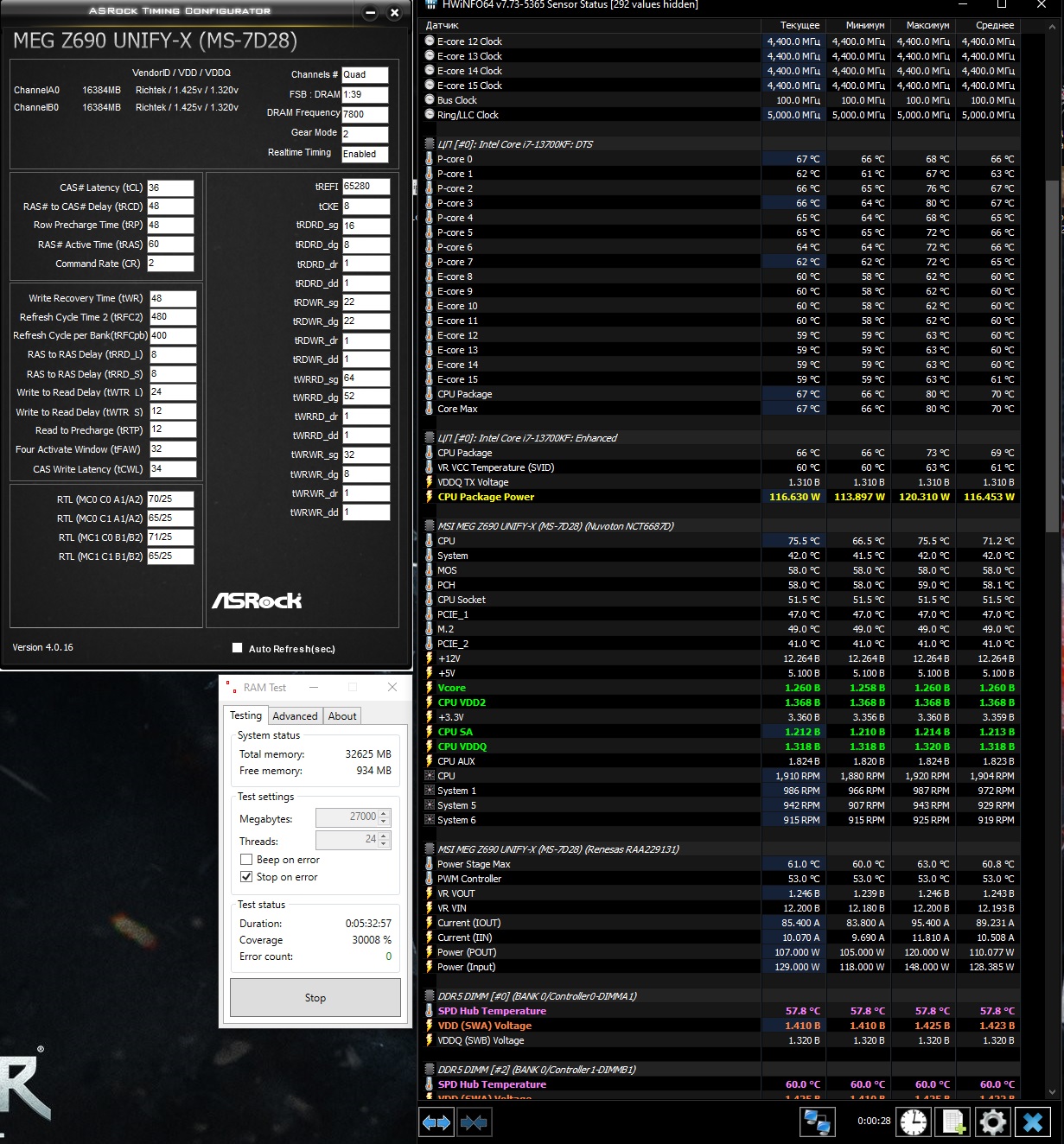This screenshot has height=1144, width=1064.
Task: Click the lightning icon beside Current (IOUT)
Action: [x=430, y=923]
